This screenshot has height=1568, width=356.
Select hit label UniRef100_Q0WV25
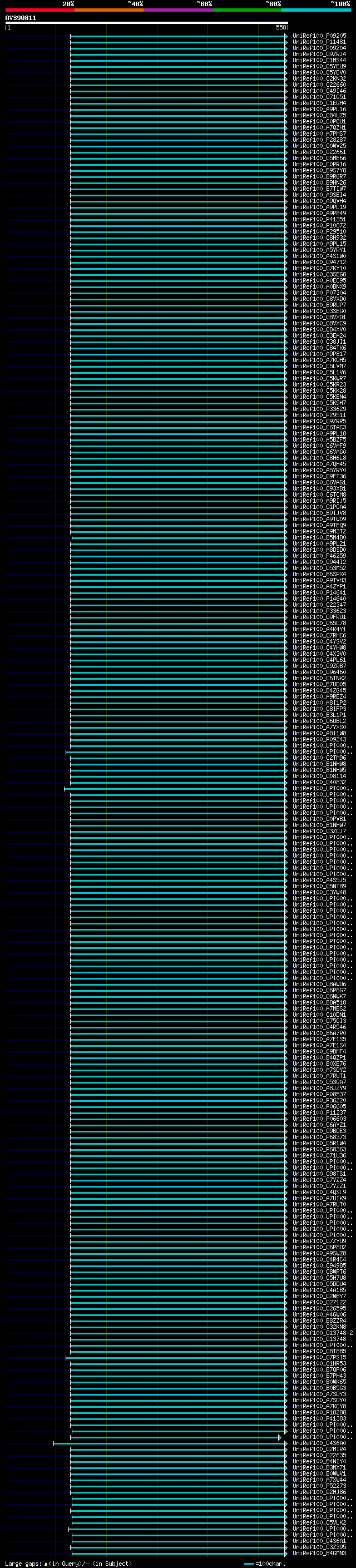pyautogui.click(x=319, y=146)
